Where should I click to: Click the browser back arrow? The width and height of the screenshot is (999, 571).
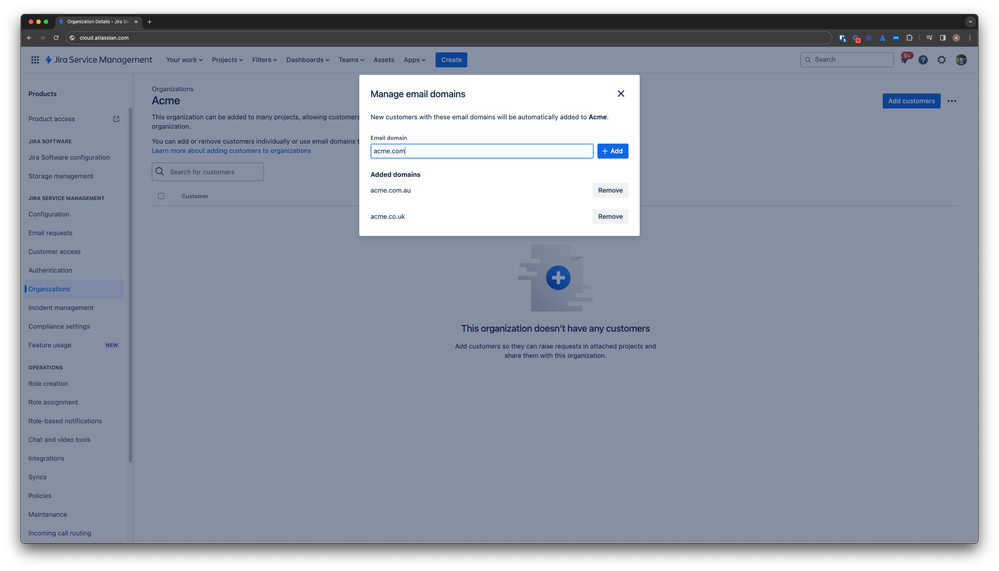29,38
